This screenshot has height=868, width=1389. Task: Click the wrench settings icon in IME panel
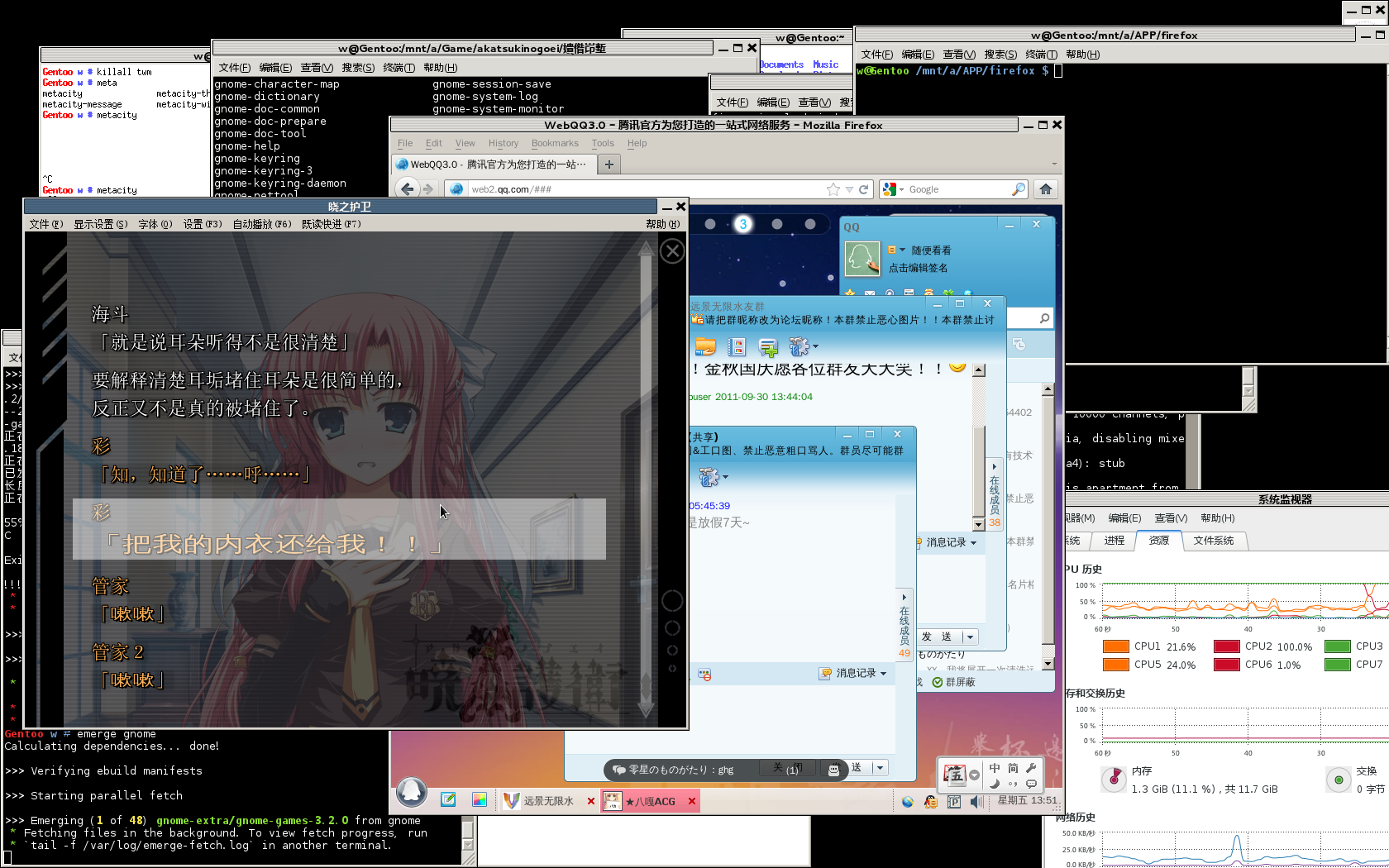click(x=1031, y=768)
